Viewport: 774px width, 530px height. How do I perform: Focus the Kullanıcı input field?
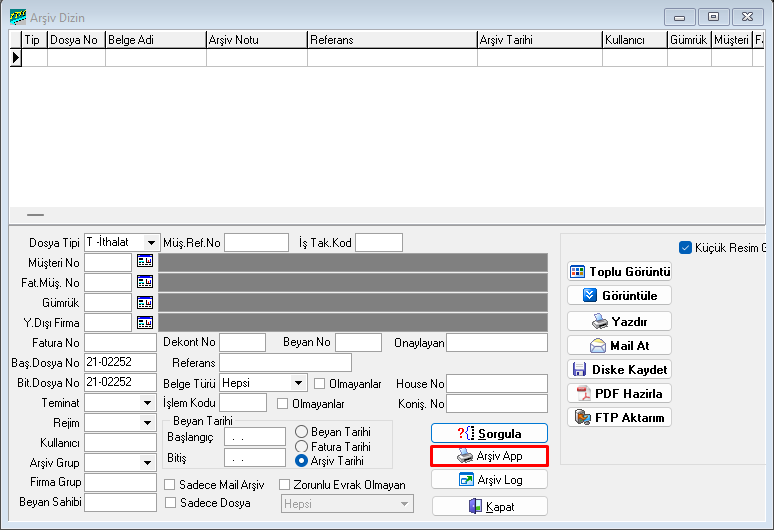pos(120,443)
